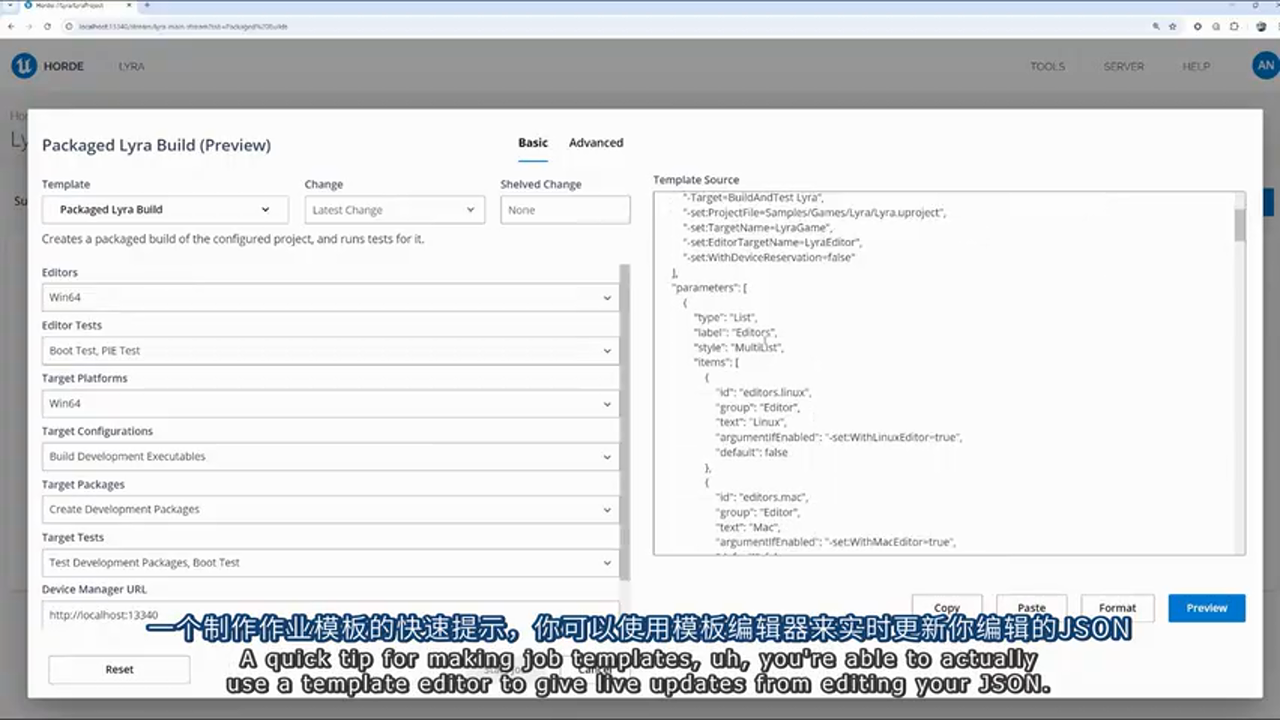Click the browser back arrow

[x=11, y=26]
